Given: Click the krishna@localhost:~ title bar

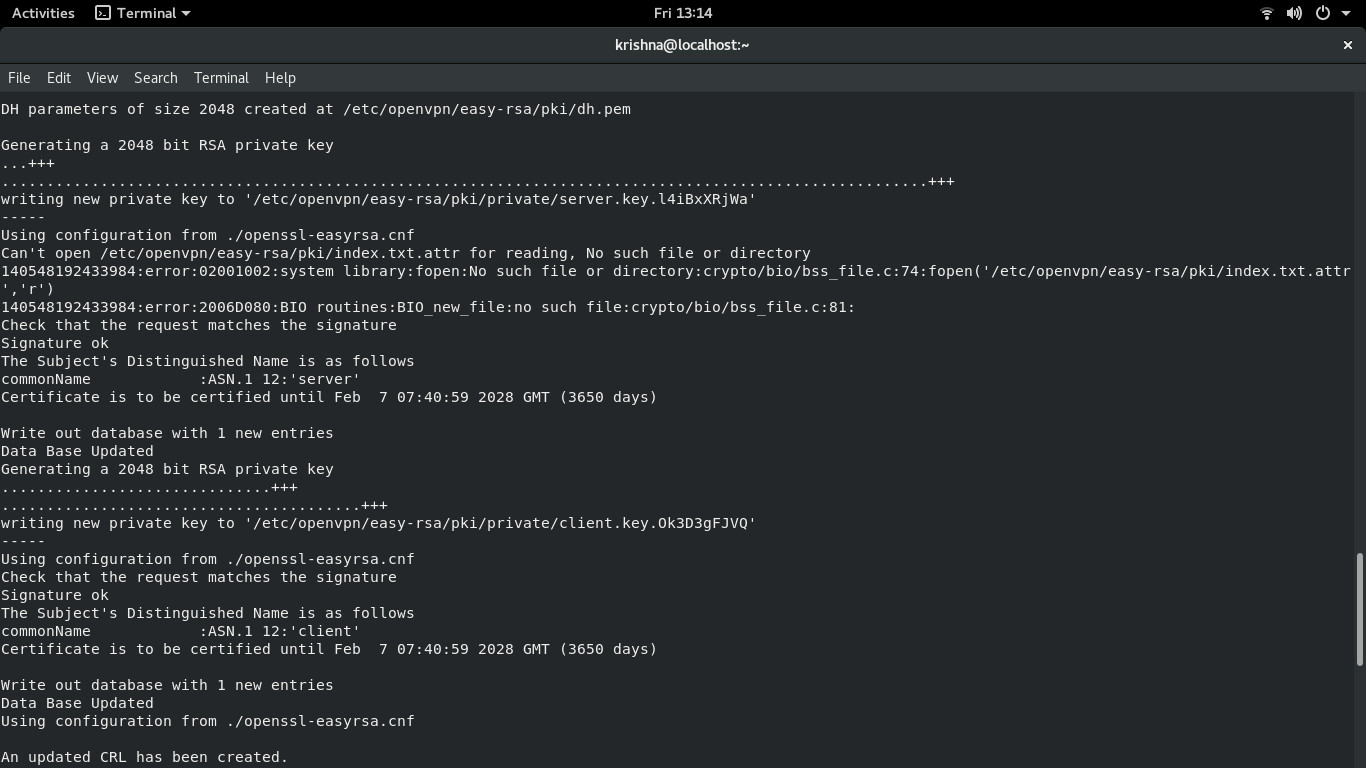Looking at the screenshot, I should pos(683,45).
